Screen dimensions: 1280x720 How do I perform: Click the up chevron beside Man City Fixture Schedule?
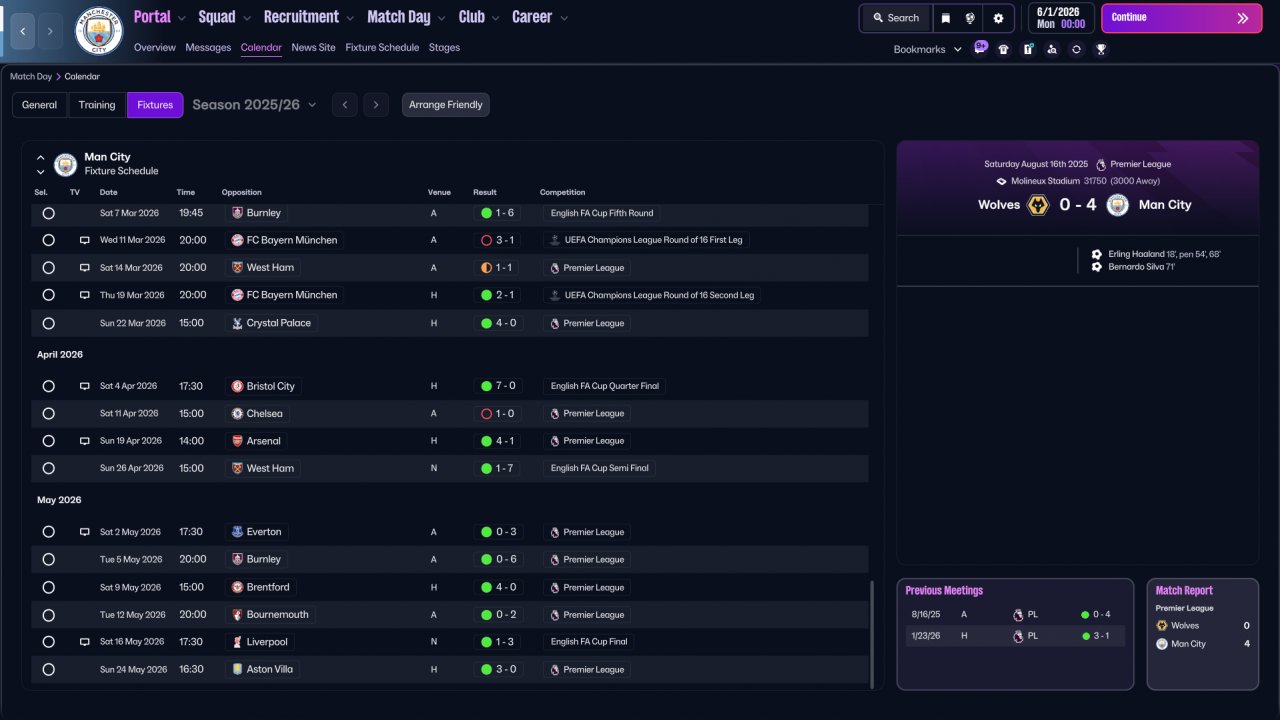pyautogui.click(x=41, y=157)
